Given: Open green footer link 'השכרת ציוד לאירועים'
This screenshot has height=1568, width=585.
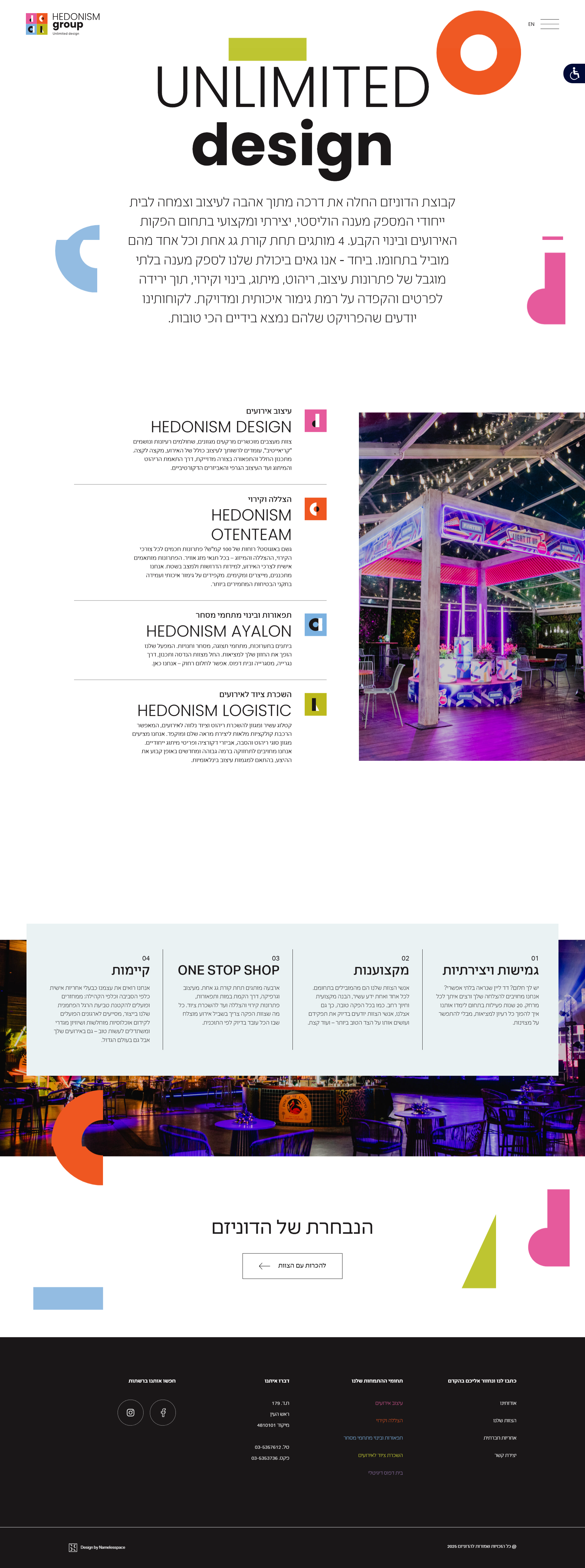Looking at the screenshot, I should [x=381, y=1456].
